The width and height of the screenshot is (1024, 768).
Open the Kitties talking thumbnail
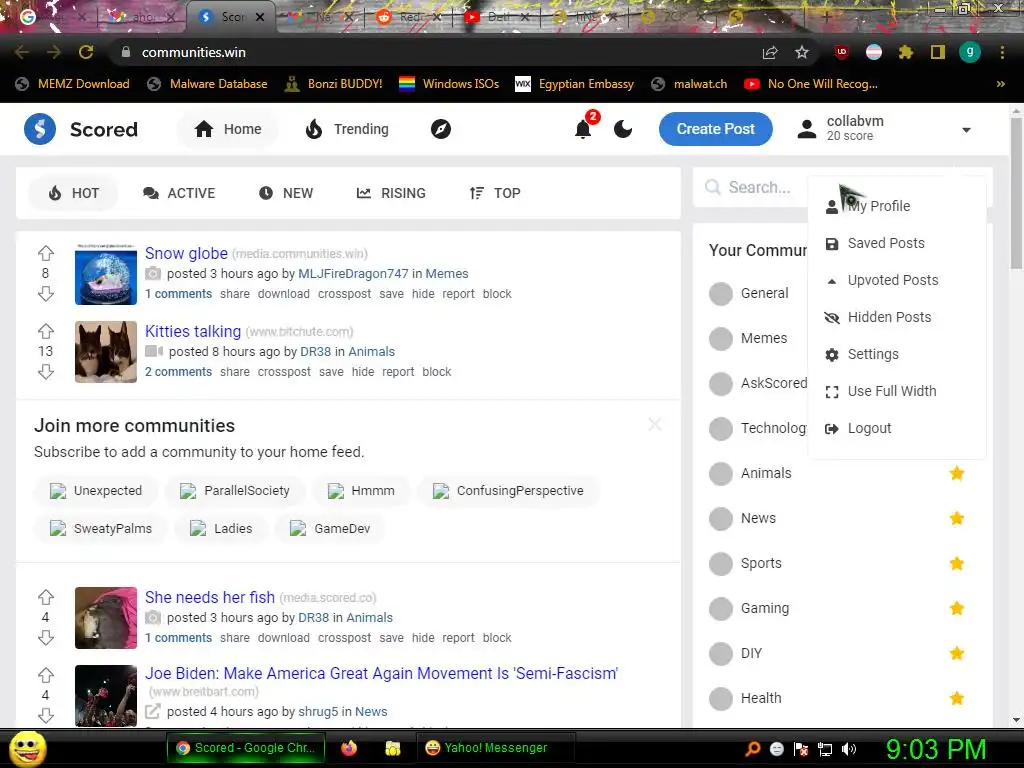[x=106, y=352]
